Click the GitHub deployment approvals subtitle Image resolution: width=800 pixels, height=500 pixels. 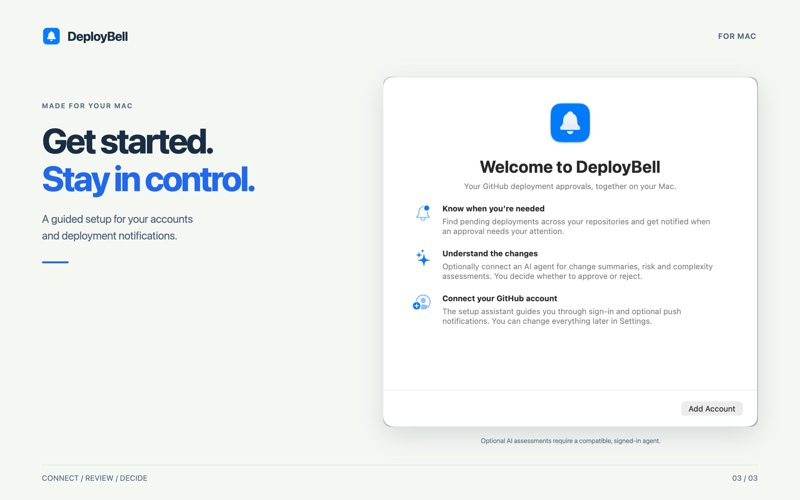point(570,186)
